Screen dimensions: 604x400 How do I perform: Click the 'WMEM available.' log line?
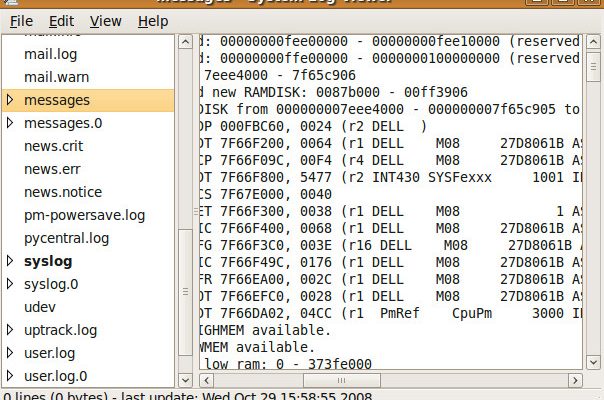pos(257,347)
